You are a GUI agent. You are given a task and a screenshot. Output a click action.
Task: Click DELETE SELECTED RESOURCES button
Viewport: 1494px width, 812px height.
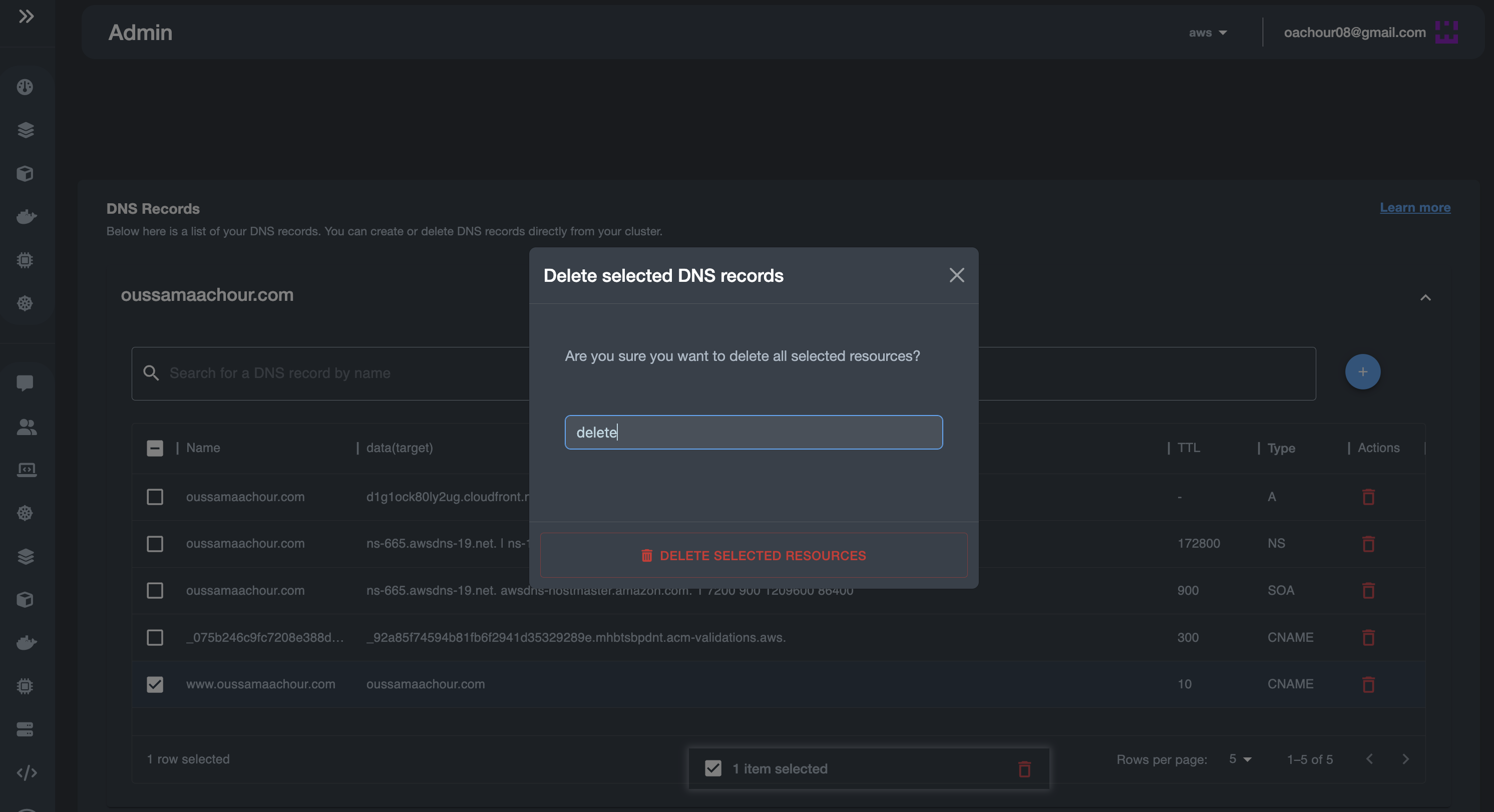pos(753,555)
